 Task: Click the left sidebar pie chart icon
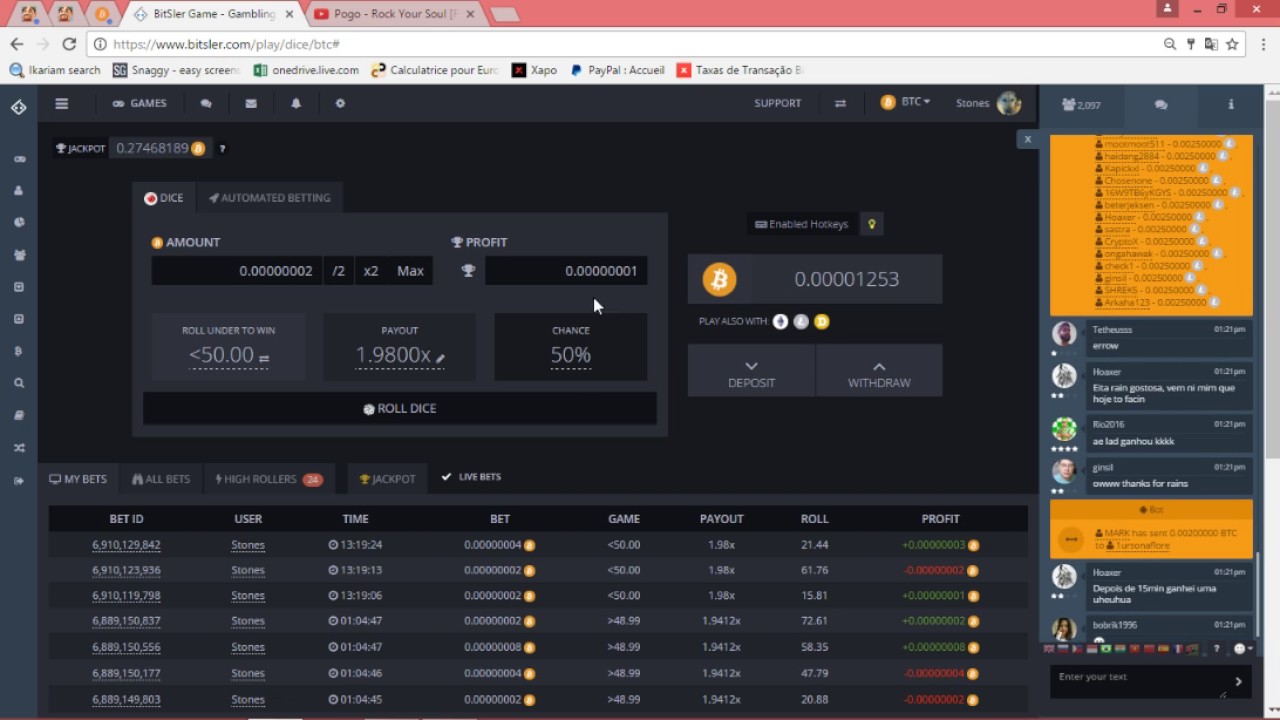pyautogui.click(x=19, y=223)
